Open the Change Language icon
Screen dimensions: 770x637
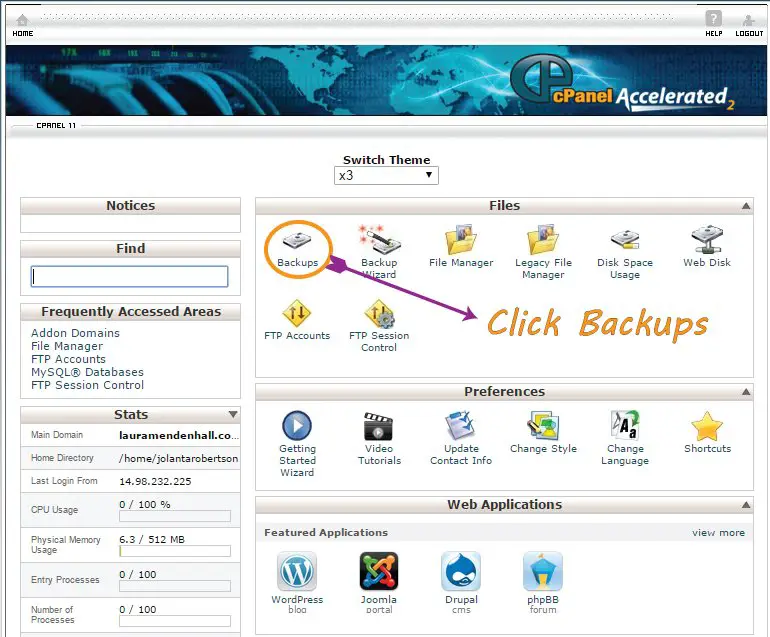(x=625, y=425)
